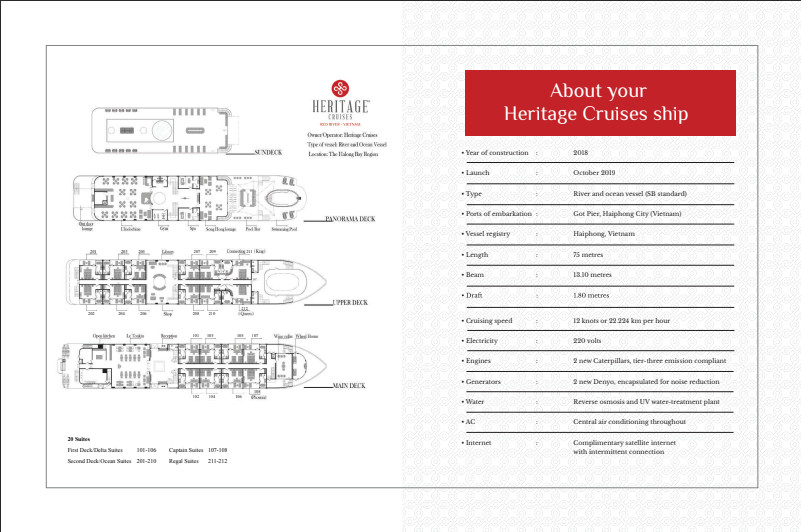The height and width of the screenshot is (532, 801).
Task: Click the 'AC' label
Action: [x=470, y=422]
